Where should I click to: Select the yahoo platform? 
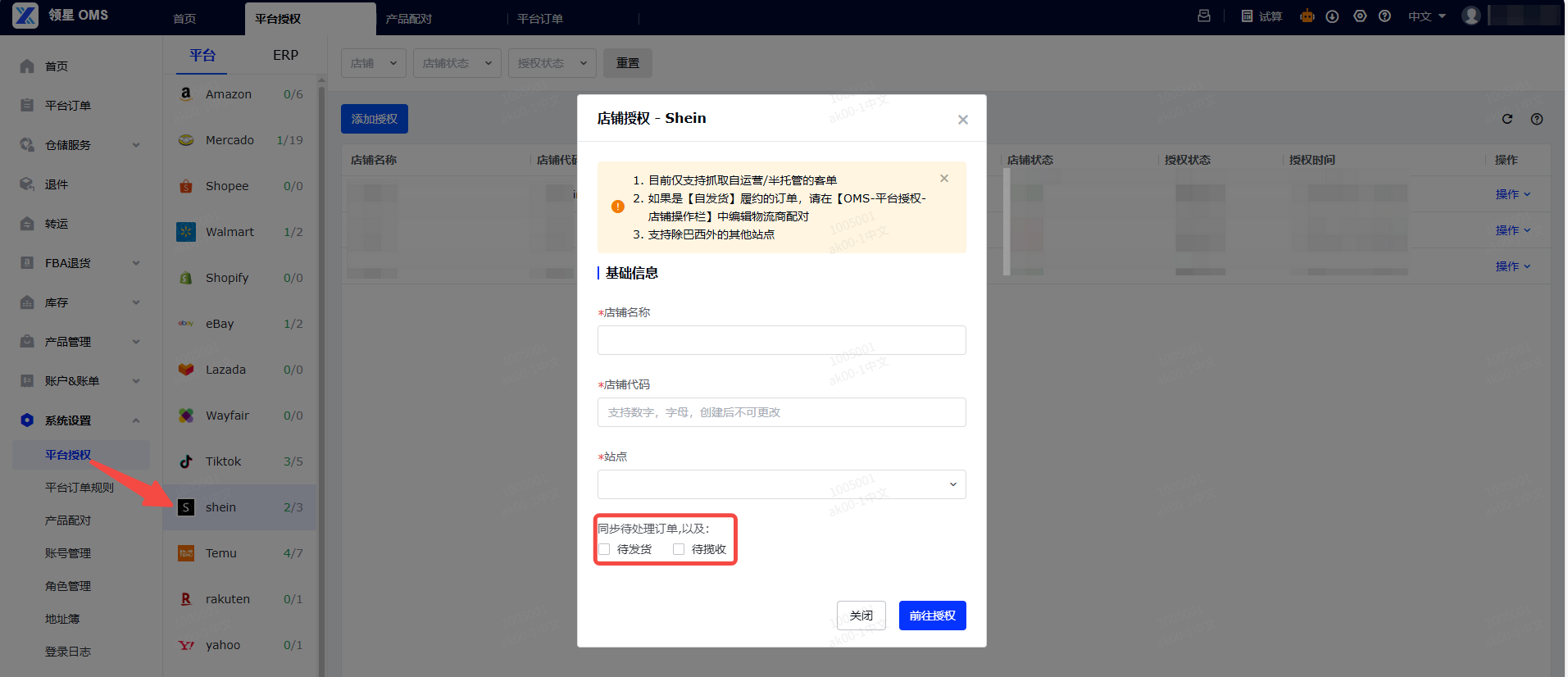(239, 645)
